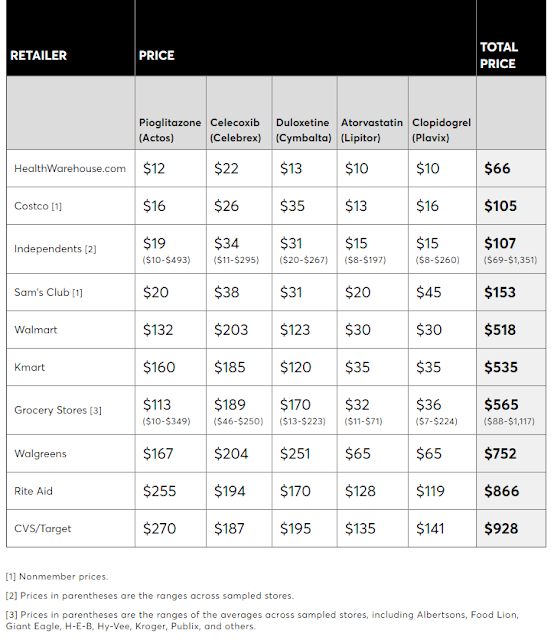Click the Celecoxib (Celebrex) column header
The width and height of the screenshot is (554, 640).
coord(235,130)
